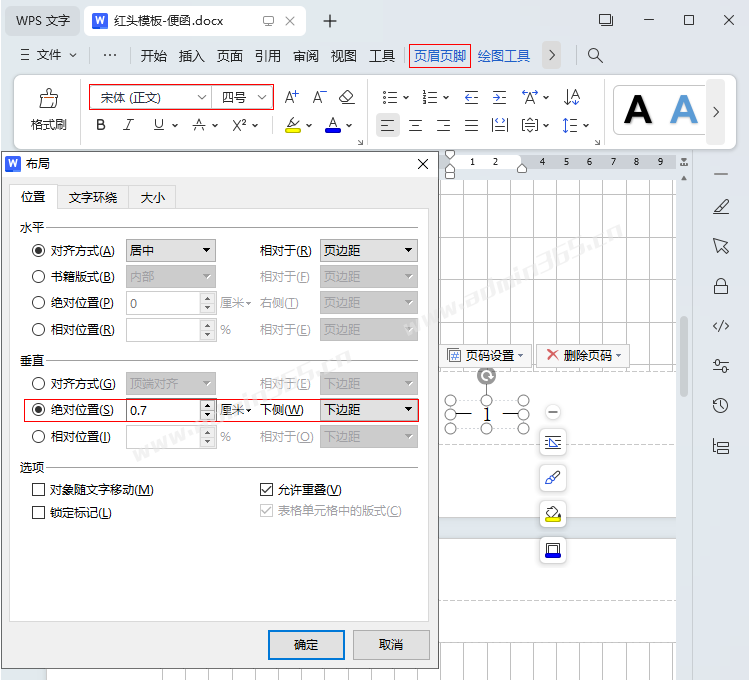Viewport: 750px width, 680px height.
Task: Align text right
Action: tap(443, 125)
